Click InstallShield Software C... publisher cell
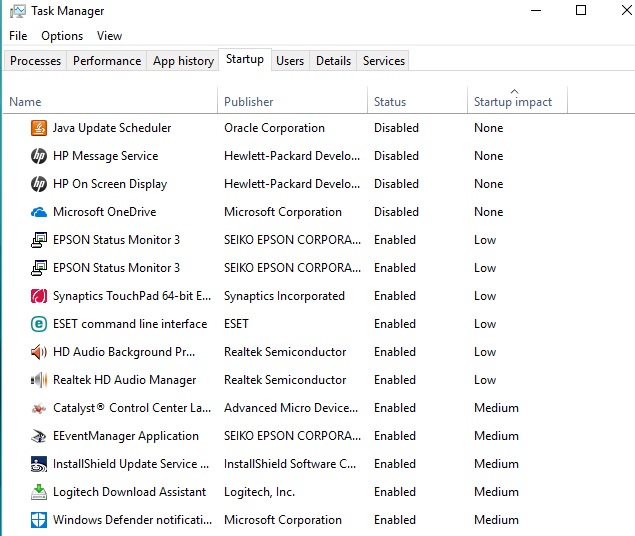 (290, 464)
